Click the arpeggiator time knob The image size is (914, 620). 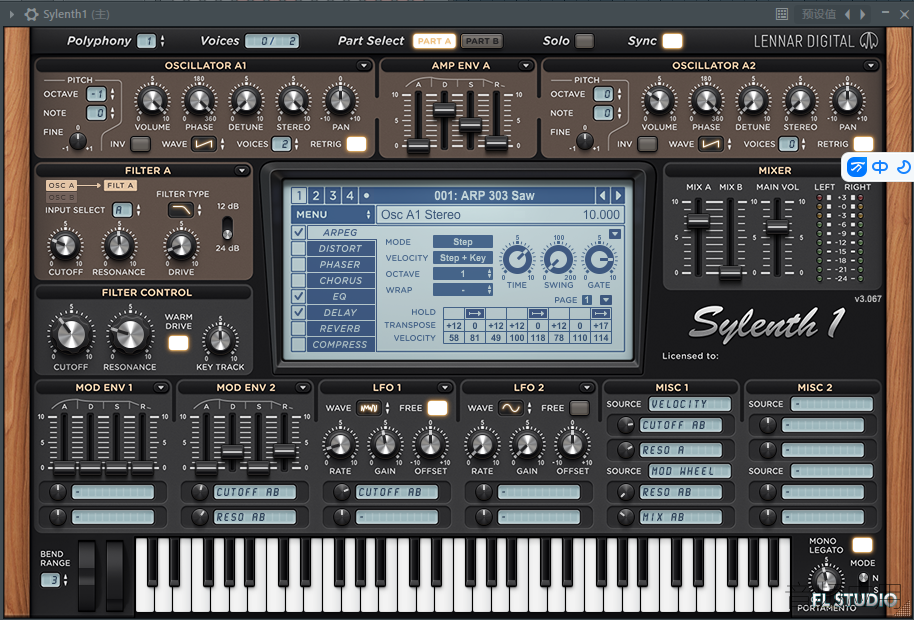(x=517, y=260)
